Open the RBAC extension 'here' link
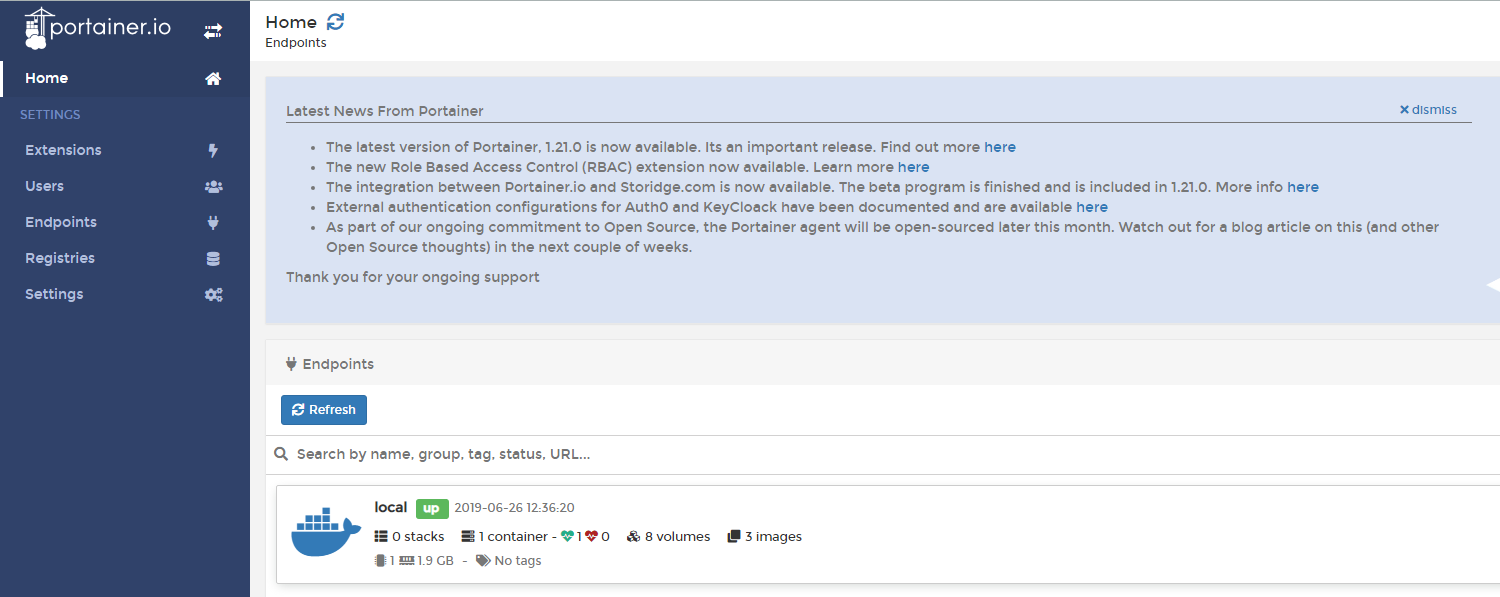The image size is (1500, 597). tap(913, 167)
